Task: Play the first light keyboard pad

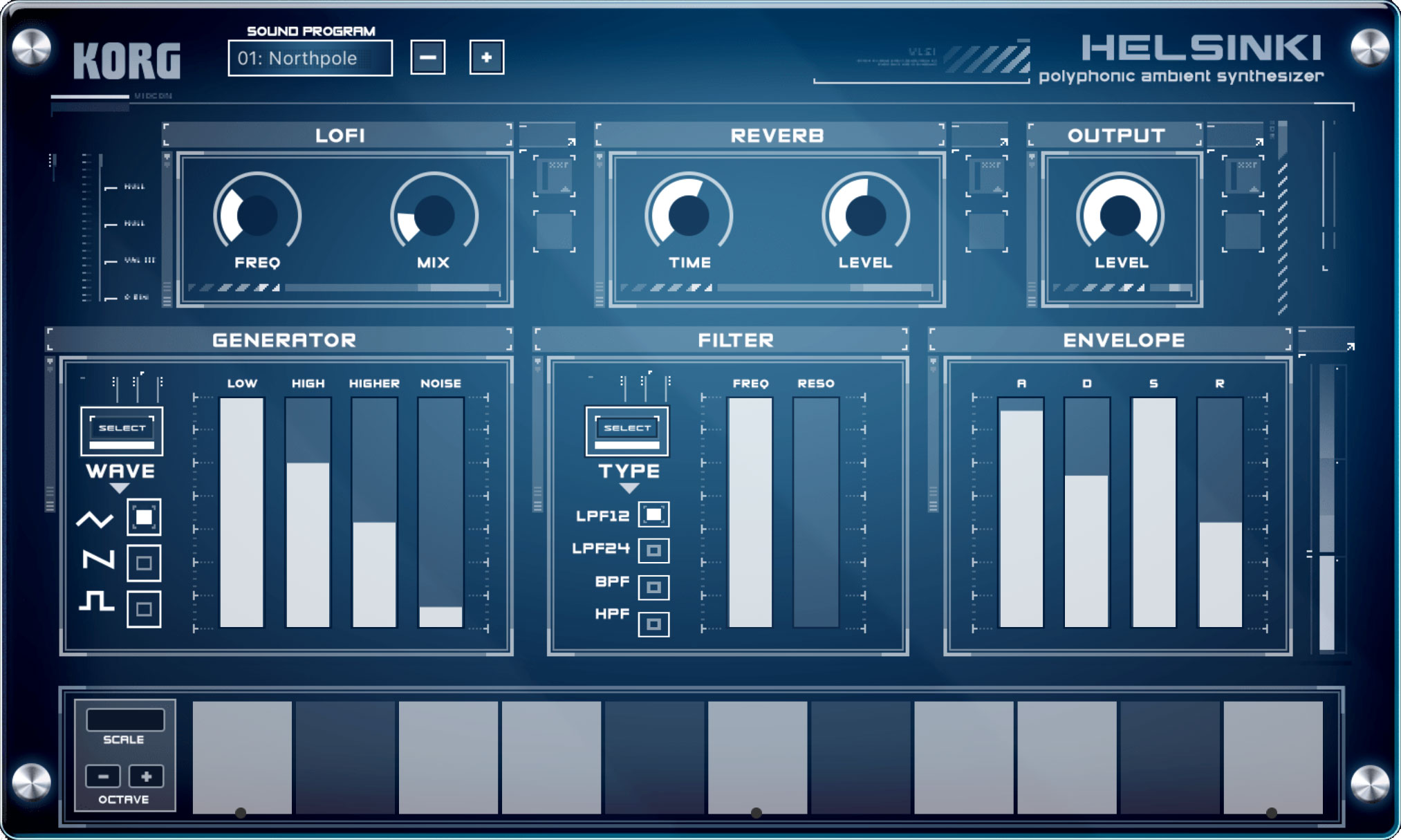Action: [242, 757]
